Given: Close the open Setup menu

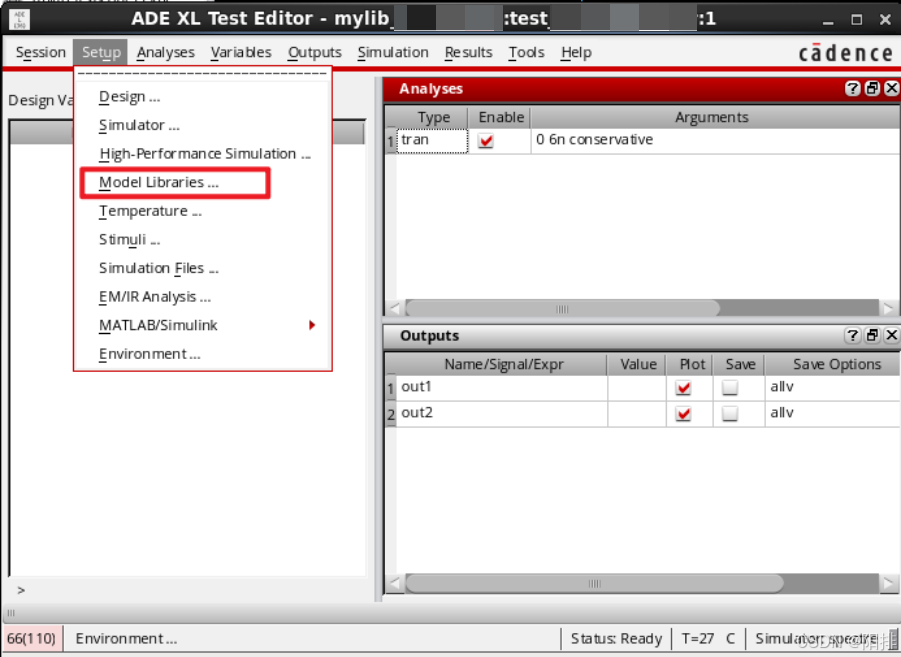Looking at the screenshot, I should [101, 52].
